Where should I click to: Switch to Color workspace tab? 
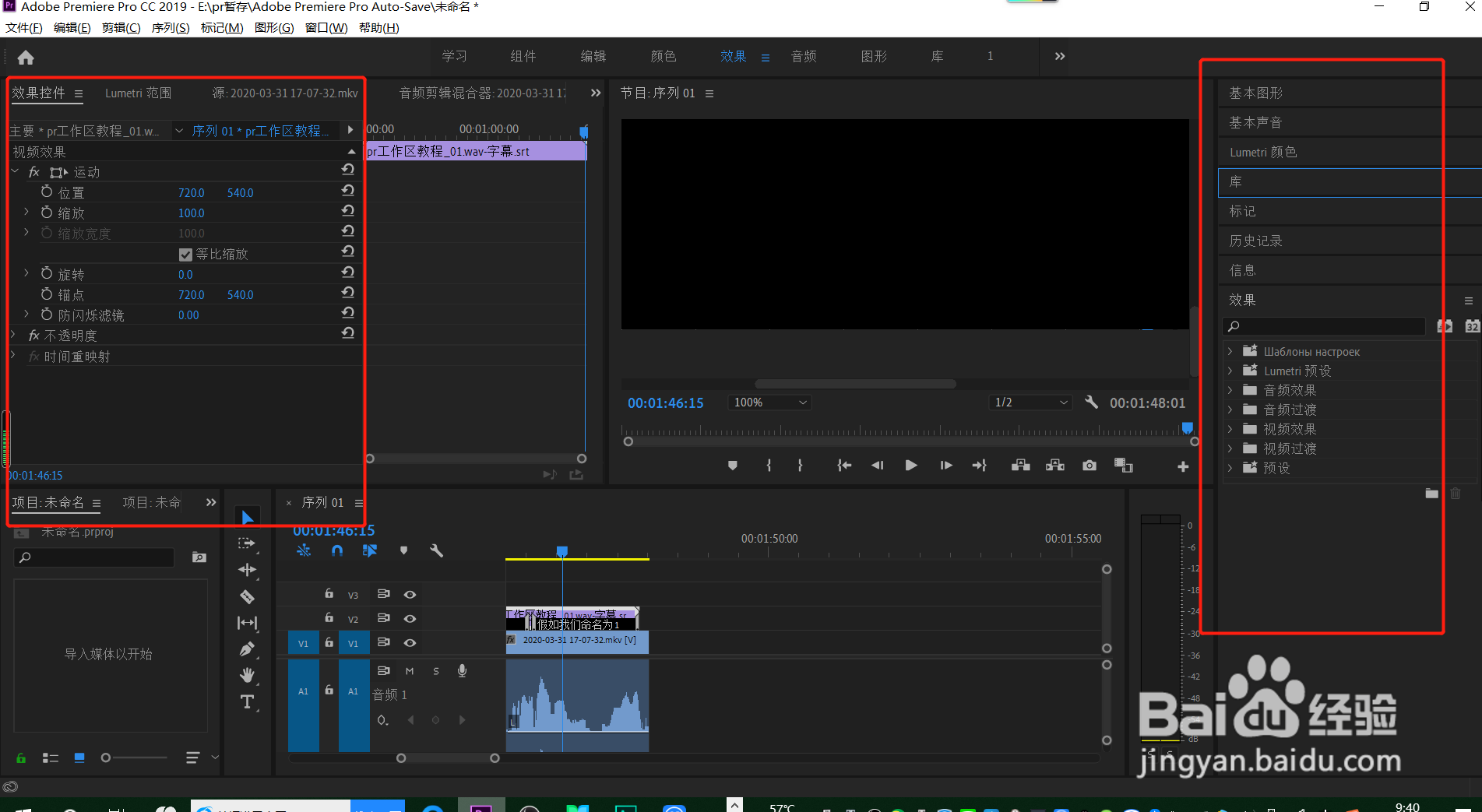point(664,56)
